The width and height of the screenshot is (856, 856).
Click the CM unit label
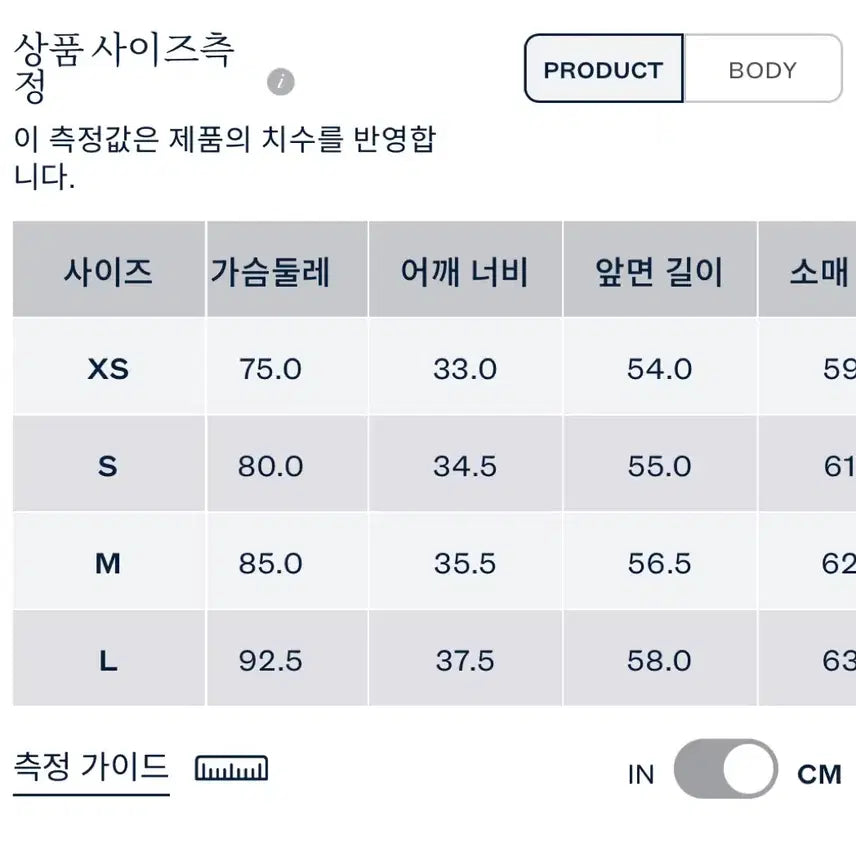[x=819, y=774]
